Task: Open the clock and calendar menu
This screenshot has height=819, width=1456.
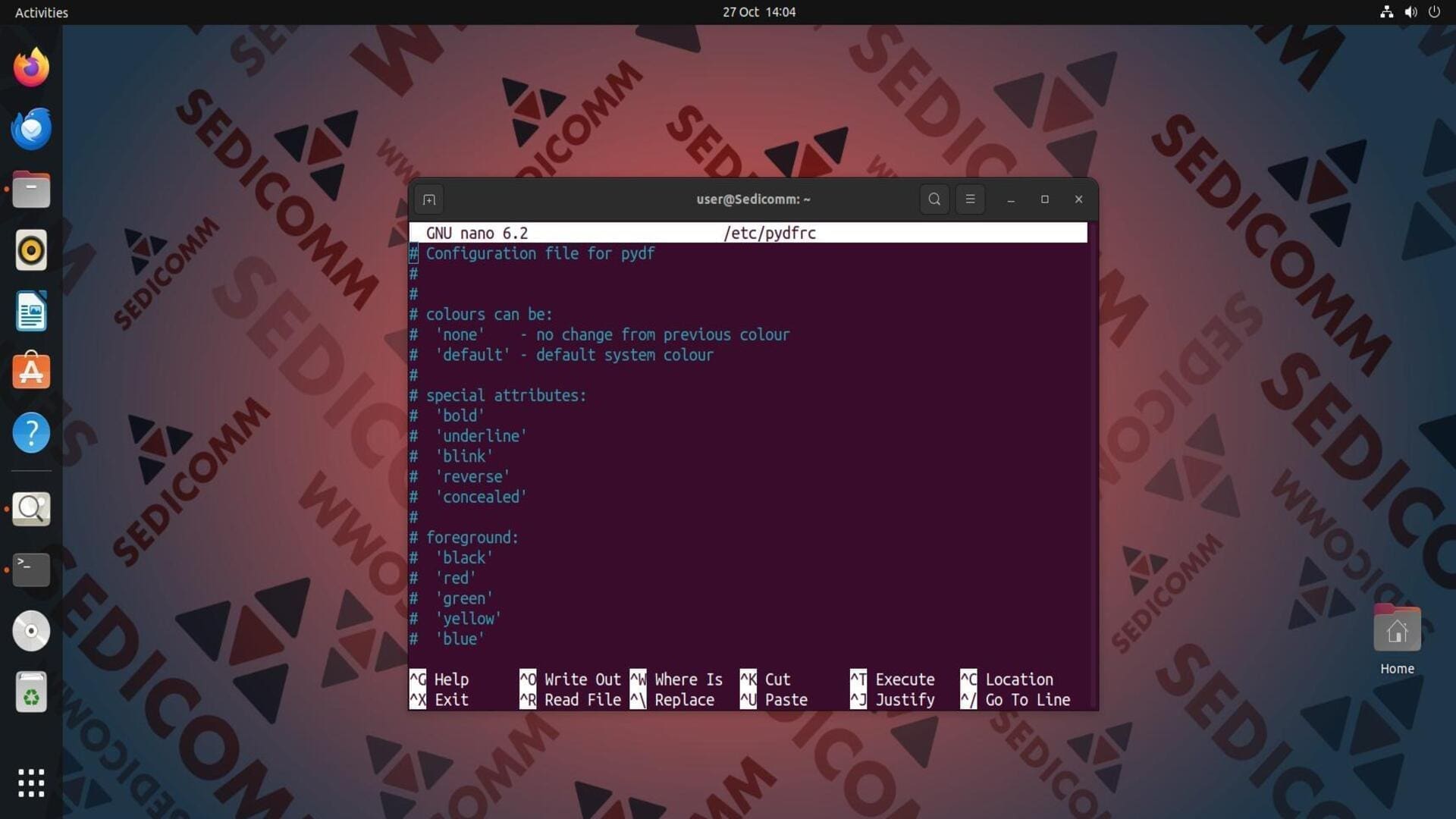Action: point(758,12)
